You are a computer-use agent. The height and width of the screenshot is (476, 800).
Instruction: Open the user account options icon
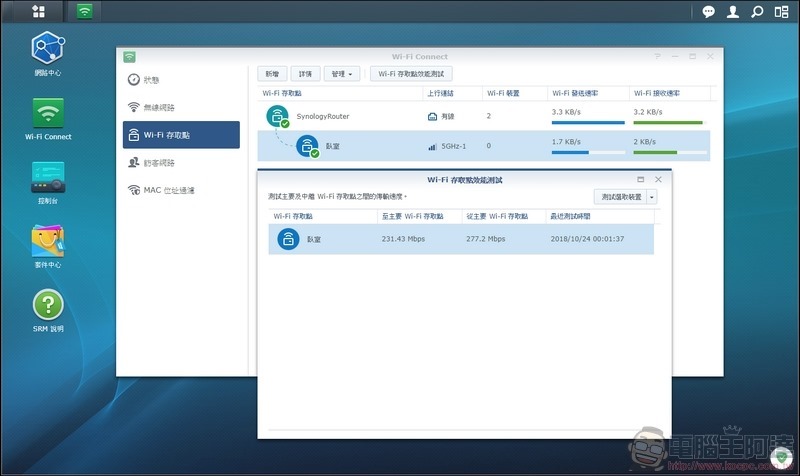pyautogui.click(x=733, y=11)
